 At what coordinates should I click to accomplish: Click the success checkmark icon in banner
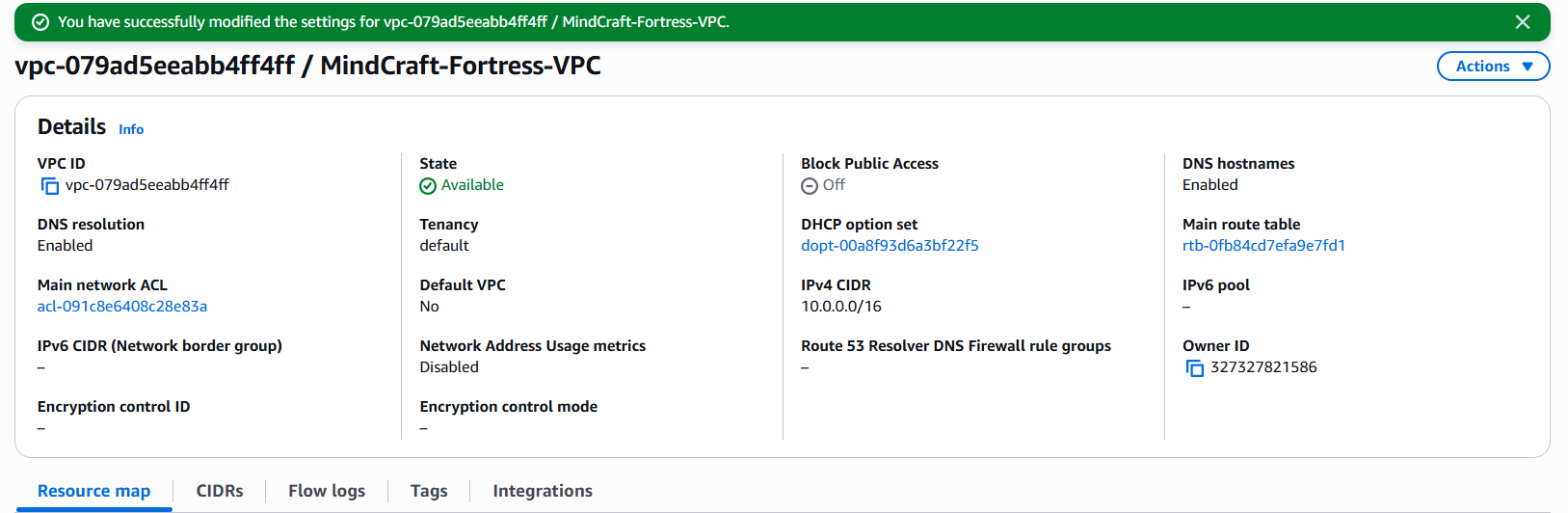tap(40, 22)
